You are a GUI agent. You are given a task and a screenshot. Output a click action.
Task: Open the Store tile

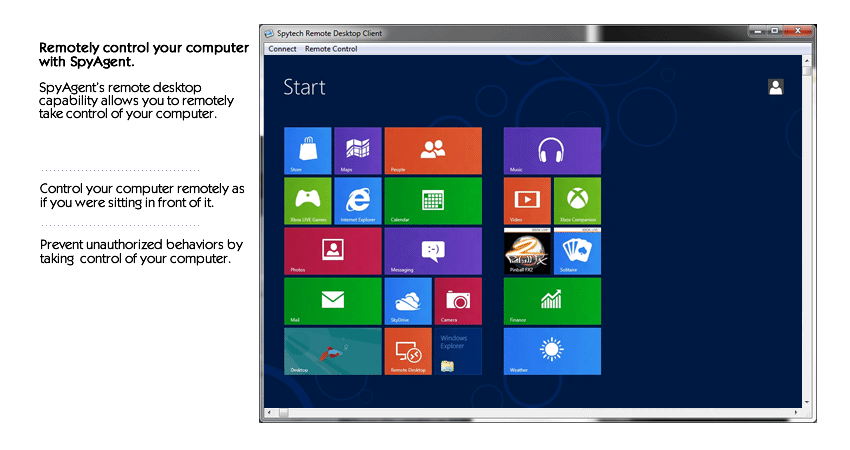point(308,151)
